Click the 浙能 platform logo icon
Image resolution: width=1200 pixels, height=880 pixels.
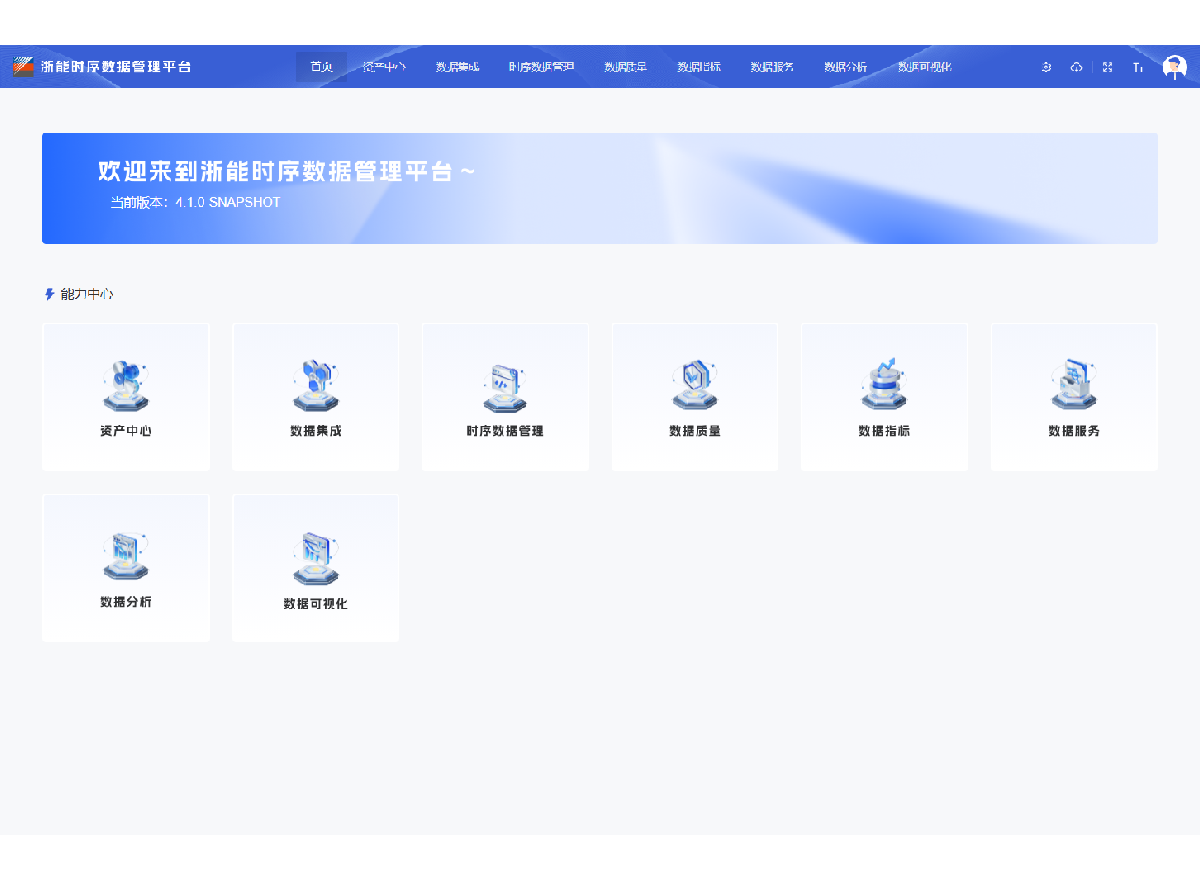(x=23, y=67)
